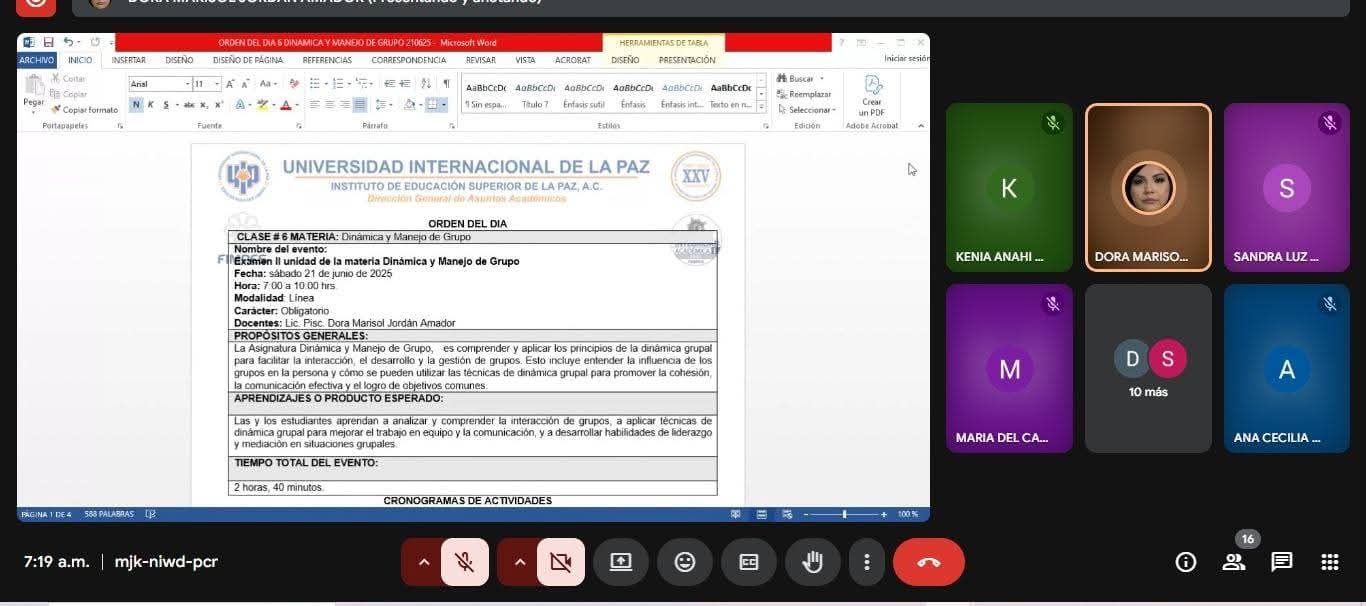
Task: Open the chat panel icon
Action: [x=1281, y=562]
